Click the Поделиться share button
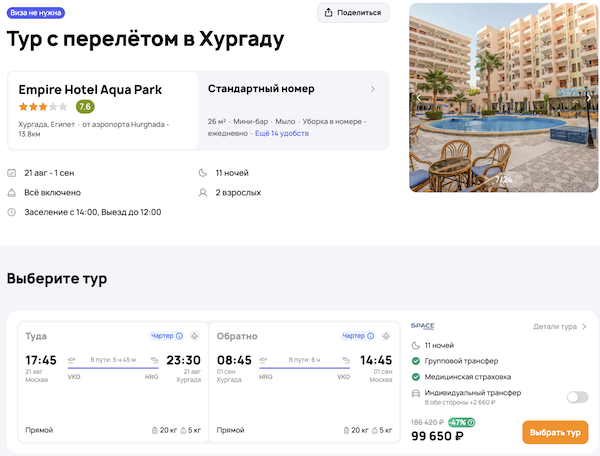The image size is (600, 456). point(353,12)
